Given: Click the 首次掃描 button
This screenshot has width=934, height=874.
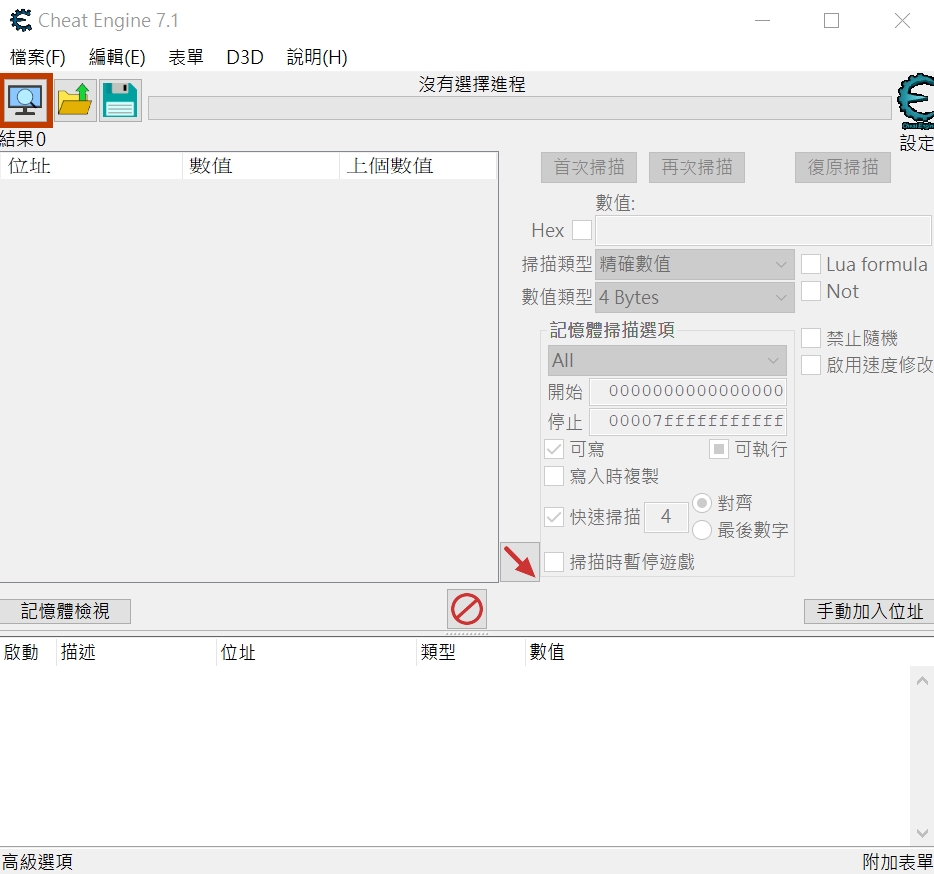Looking at the screenshot, I should [589, 167].
